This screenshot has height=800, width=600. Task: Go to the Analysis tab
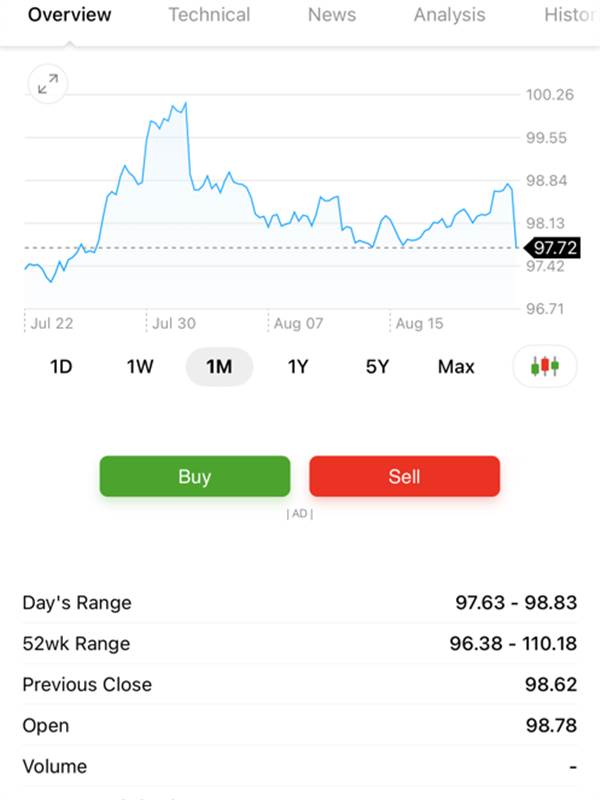449,15
